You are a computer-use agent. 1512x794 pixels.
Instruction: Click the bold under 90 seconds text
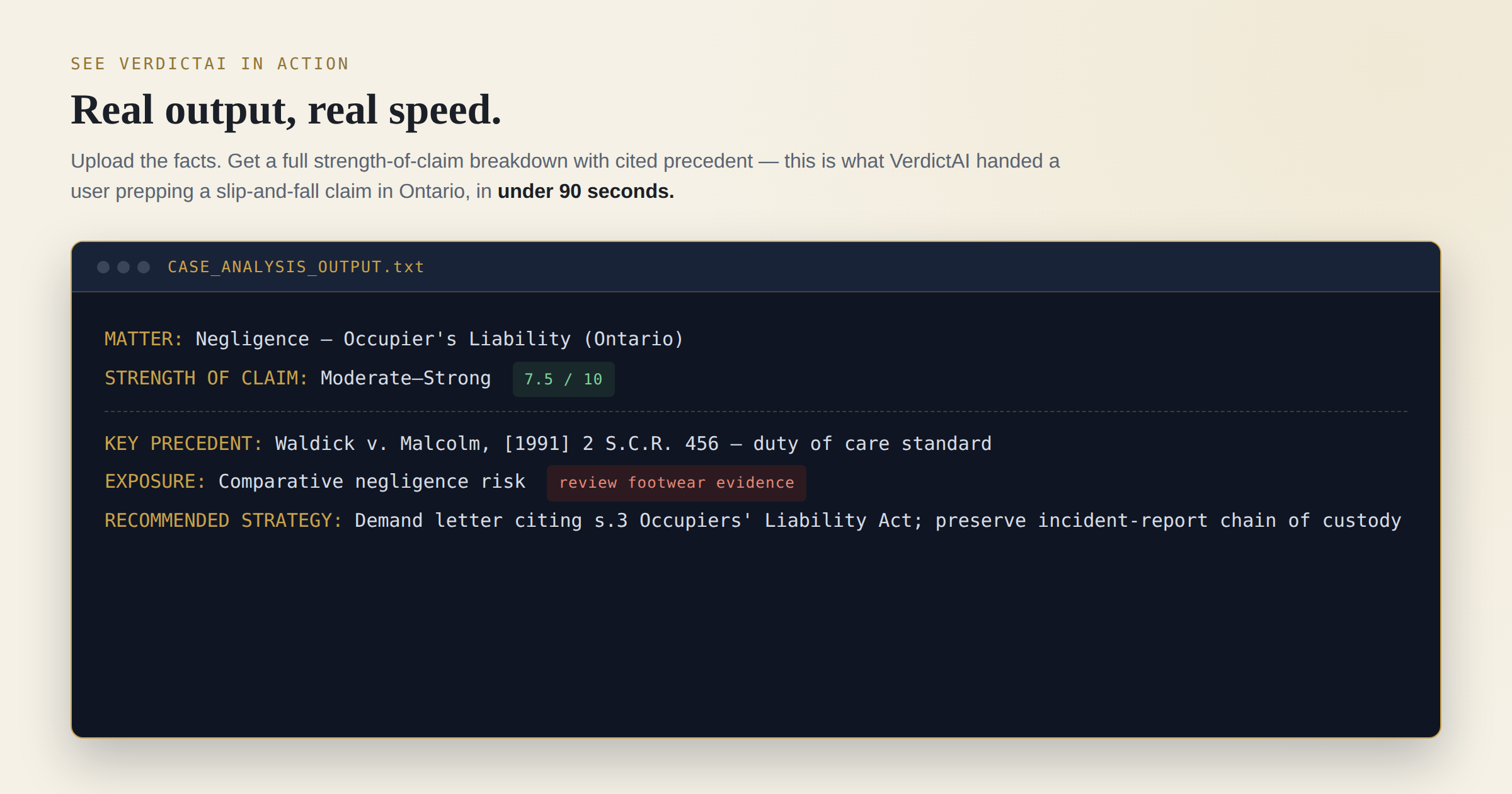click(x=586, y=191)
